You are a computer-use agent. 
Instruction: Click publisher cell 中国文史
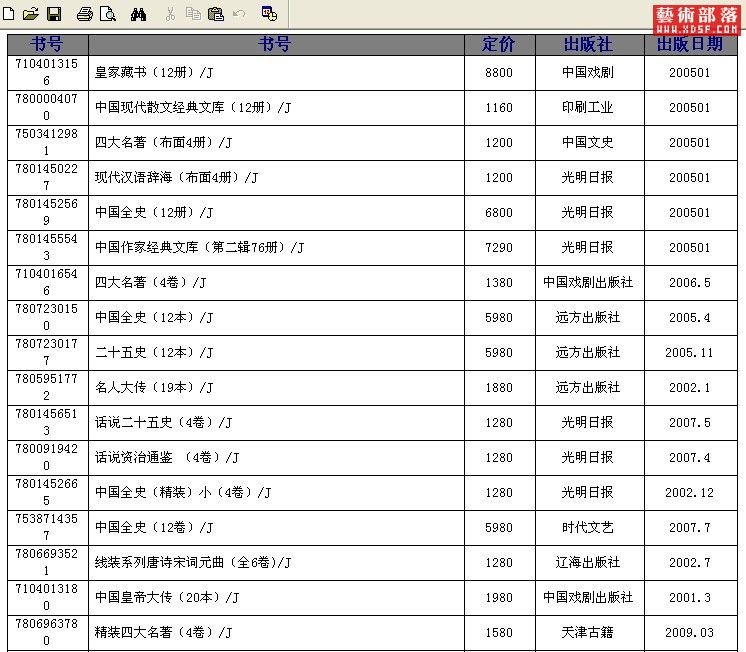pyautogui.click(x=589, y=143)
